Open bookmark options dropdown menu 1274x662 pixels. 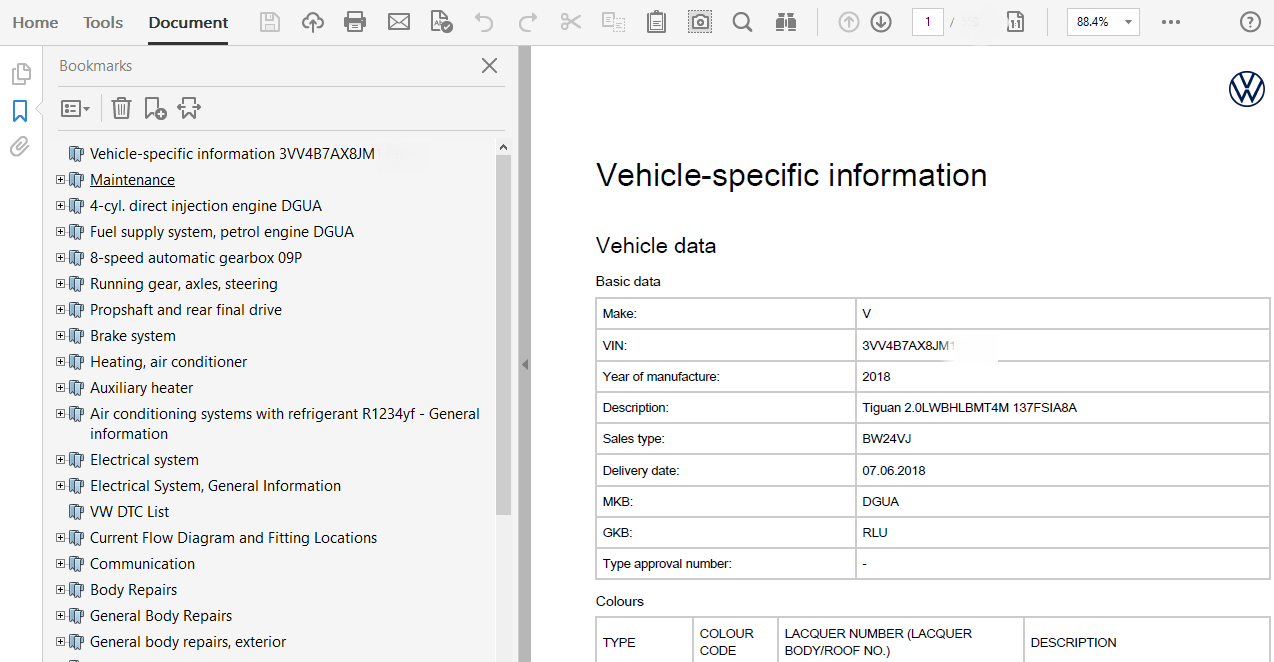(x=75, y=108)
